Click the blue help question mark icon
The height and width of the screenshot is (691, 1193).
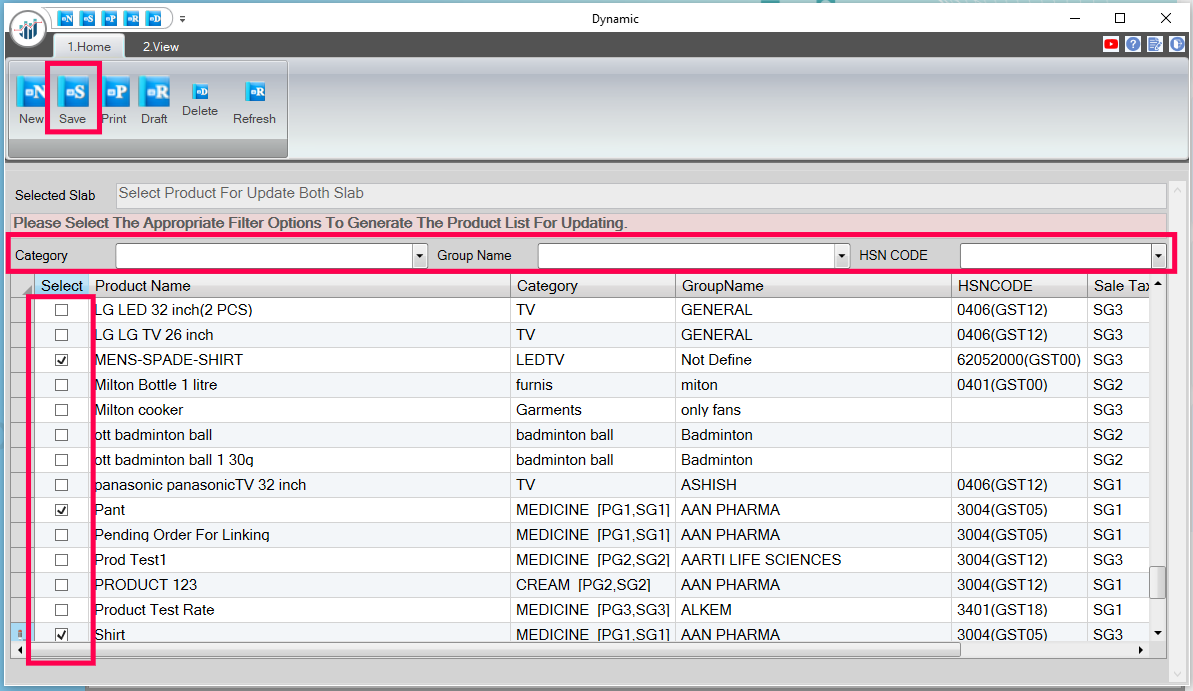tap(1133, 44)
